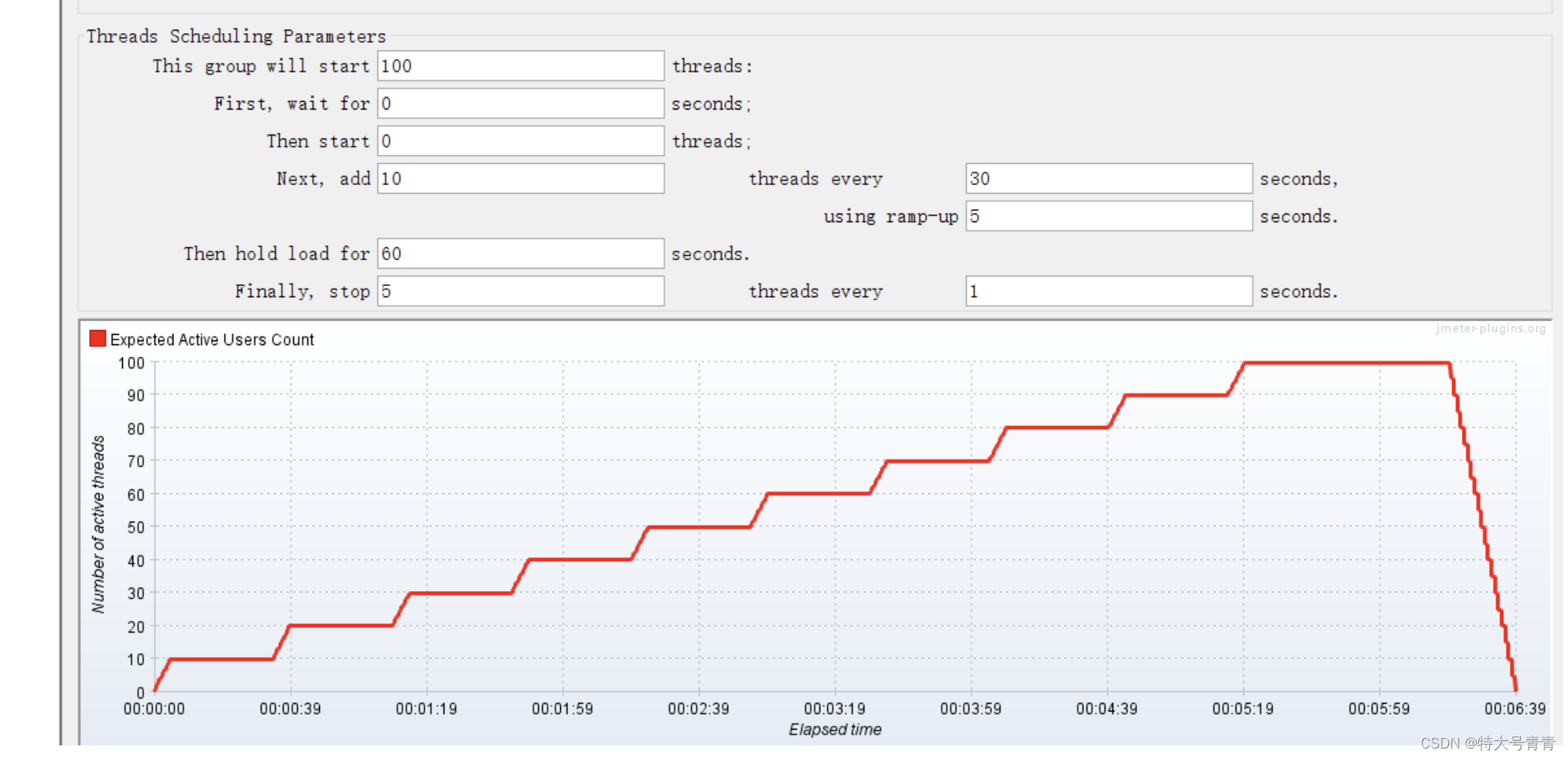Click the 00:05:59 time axis tick label
The width and height of the screenshot is (1568, 758).
1379,708
